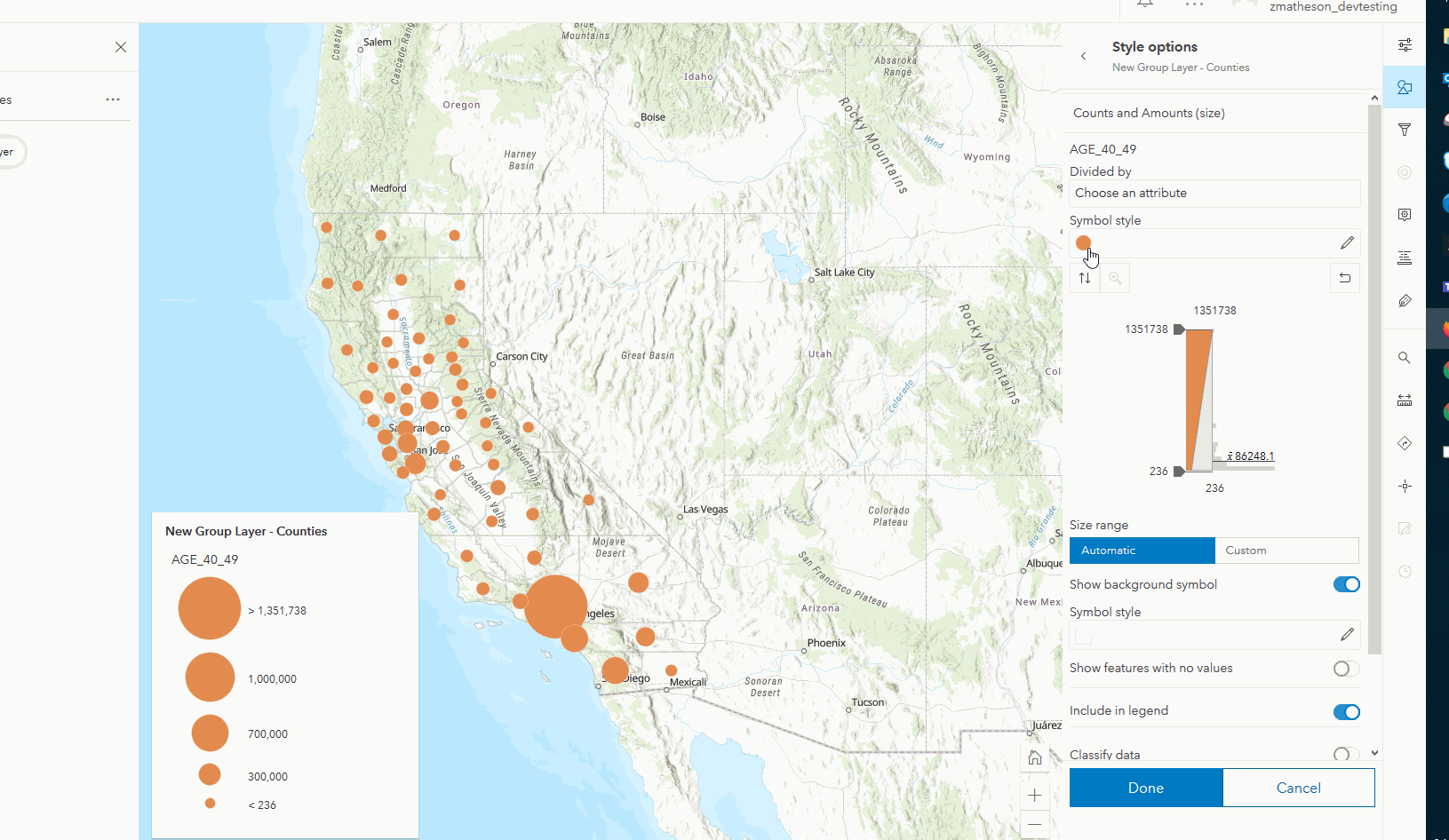Select Automatic size range
The height and width of the screenshot is (840, 1449).
tap(1142, 551)
